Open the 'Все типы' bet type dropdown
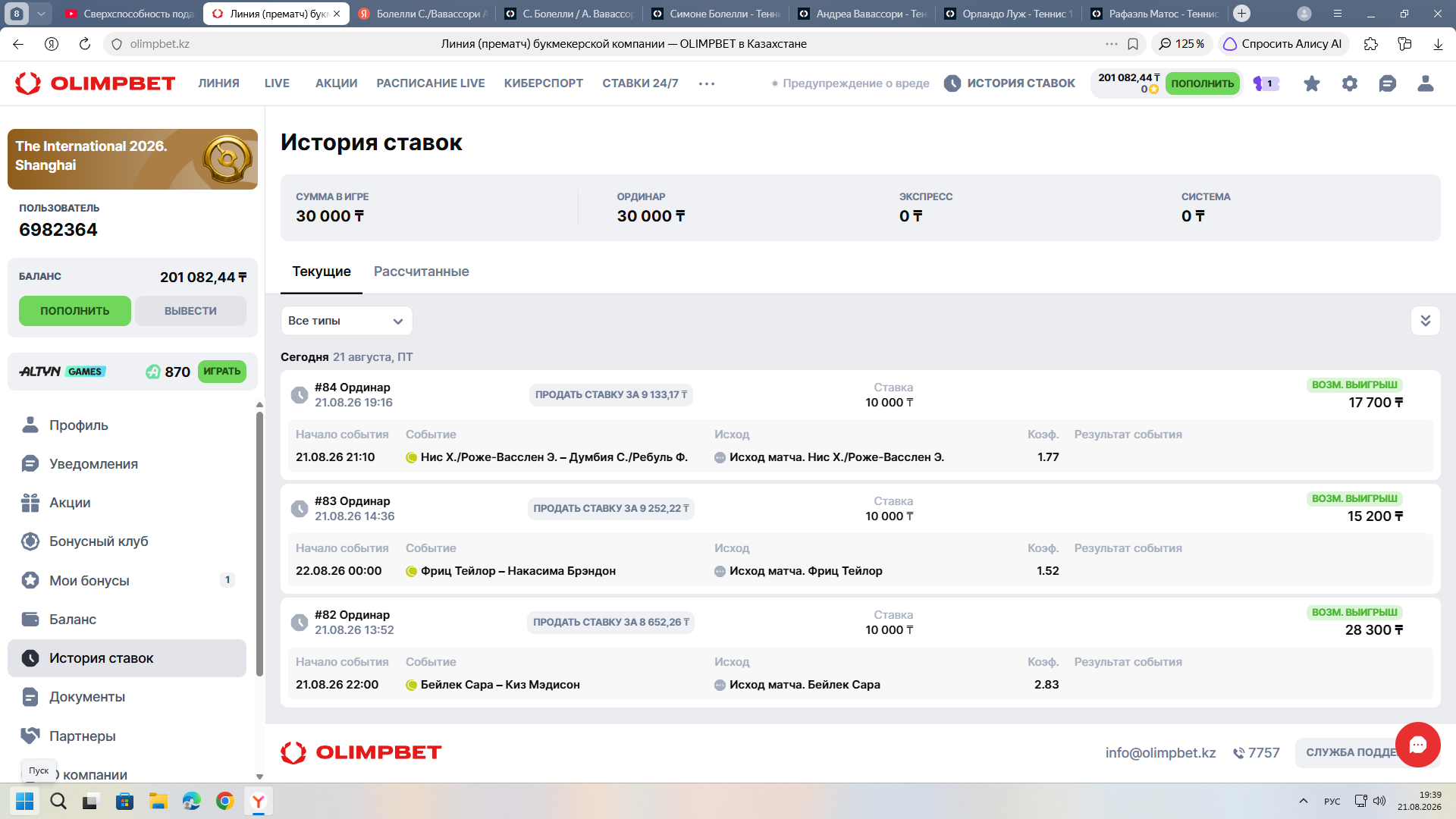Screen dimensions: 1456x819 coord(347,321)
